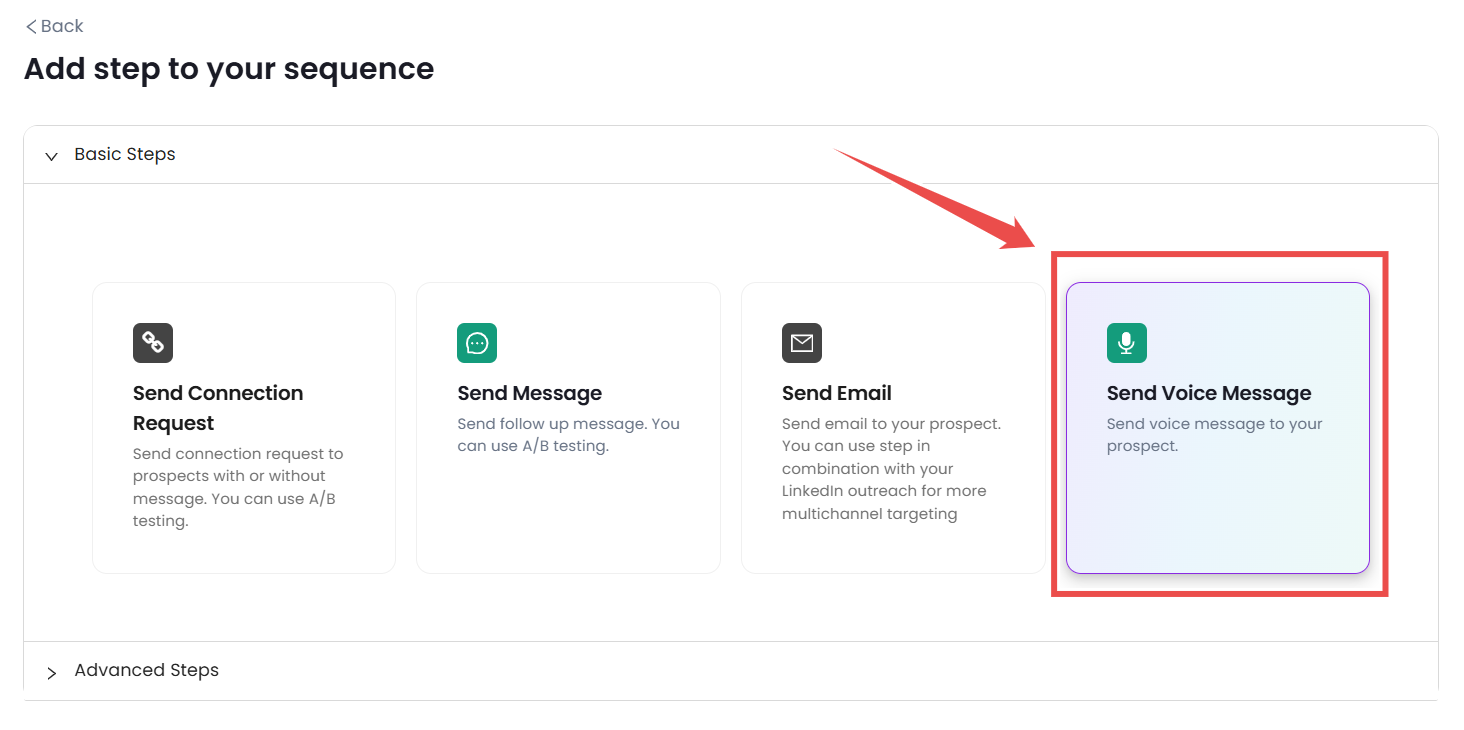Choose the Send Email step card
Viewport: 1464px width, 730px height.
893,428
